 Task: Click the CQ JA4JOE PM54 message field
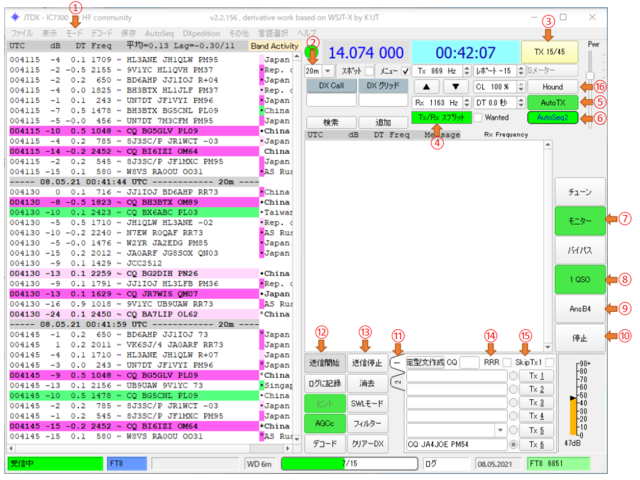(456, 444)
